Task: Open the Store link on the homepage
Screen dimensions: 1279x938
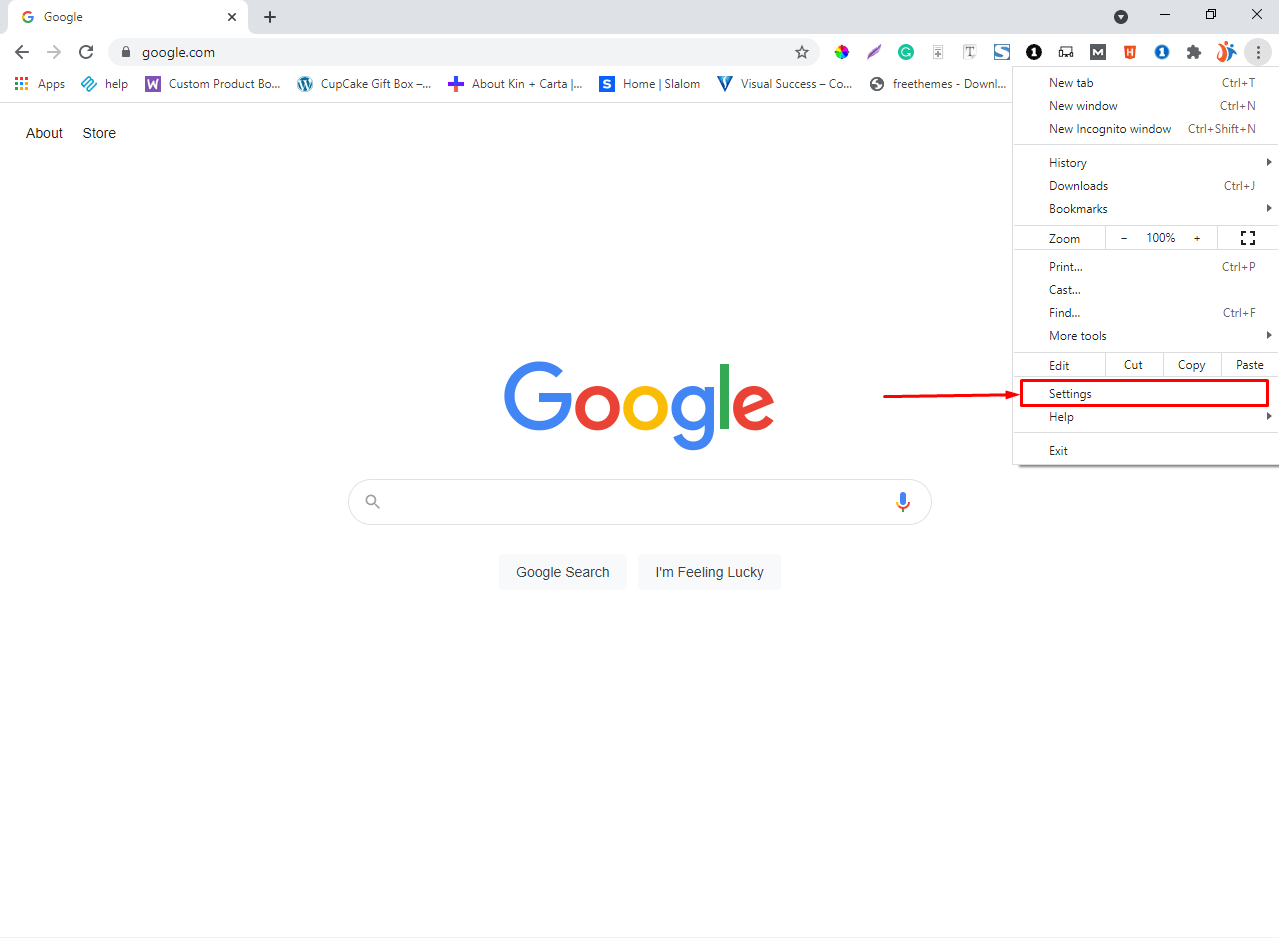Action: point(98,132)
